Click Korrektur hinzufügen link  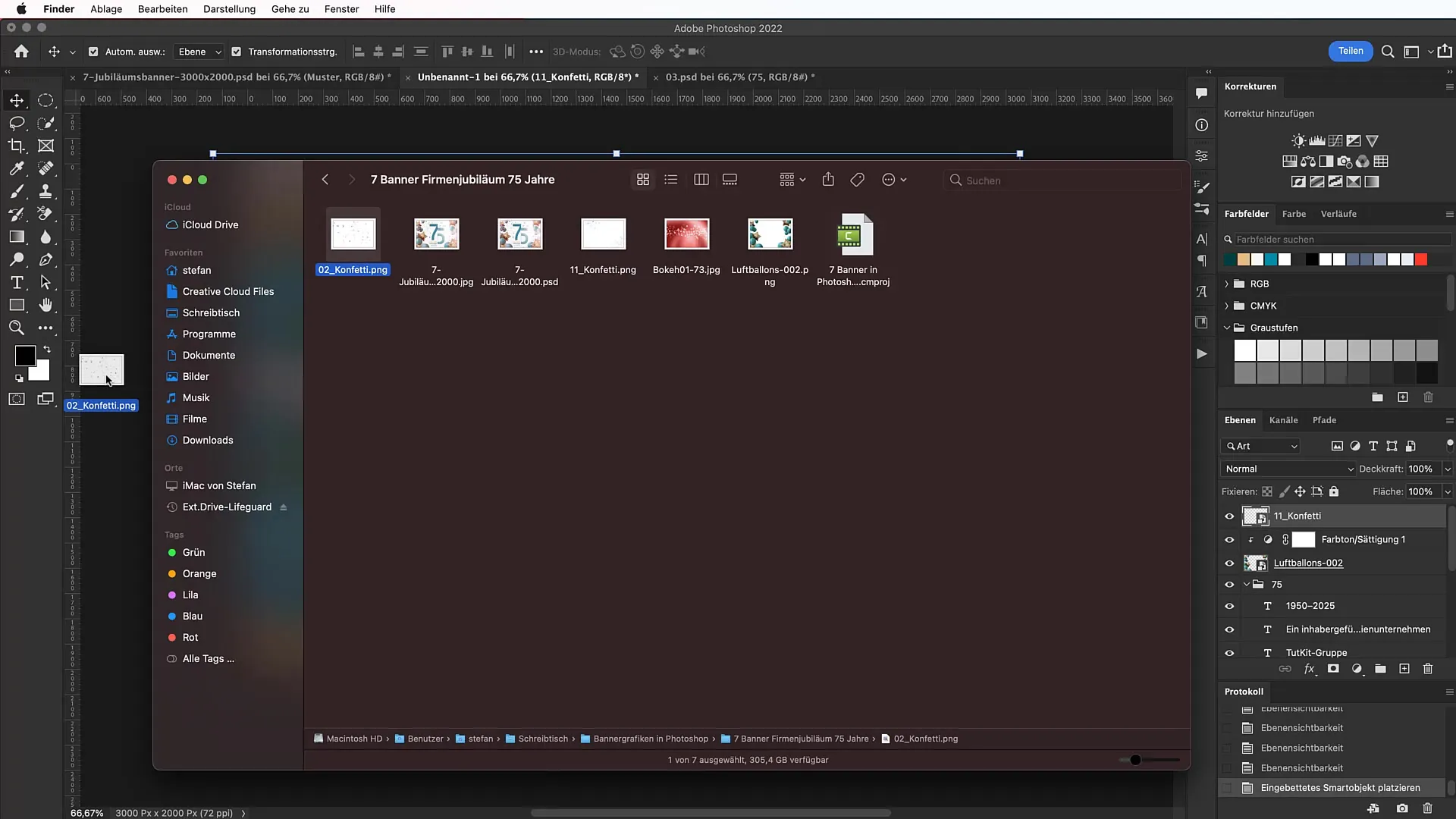(x=1268, y=113)
